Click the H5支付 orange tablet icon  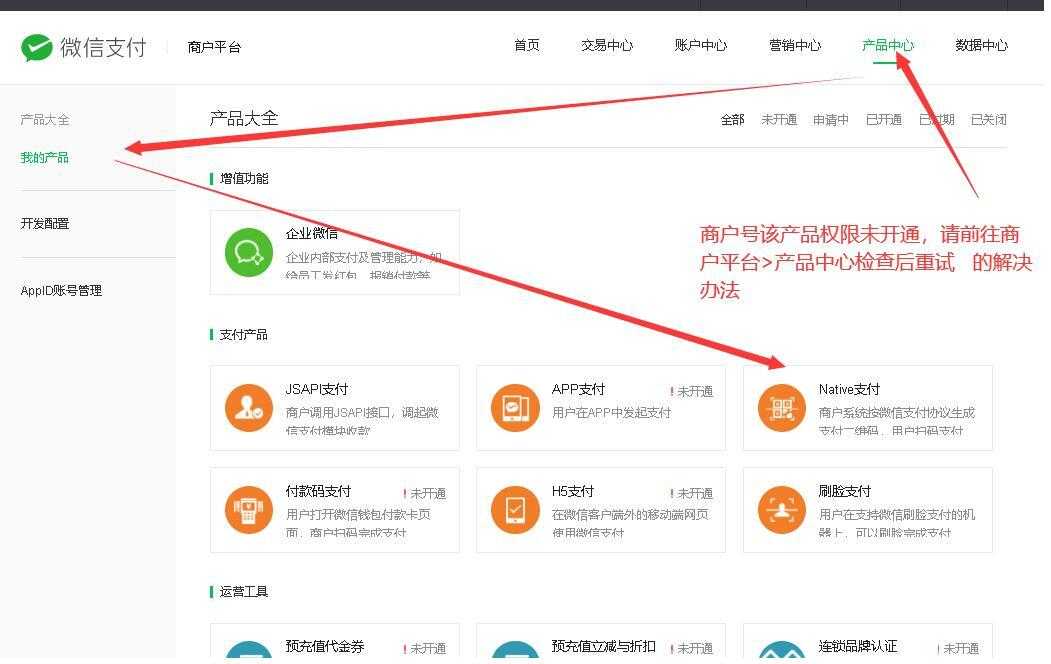(515, 510)
